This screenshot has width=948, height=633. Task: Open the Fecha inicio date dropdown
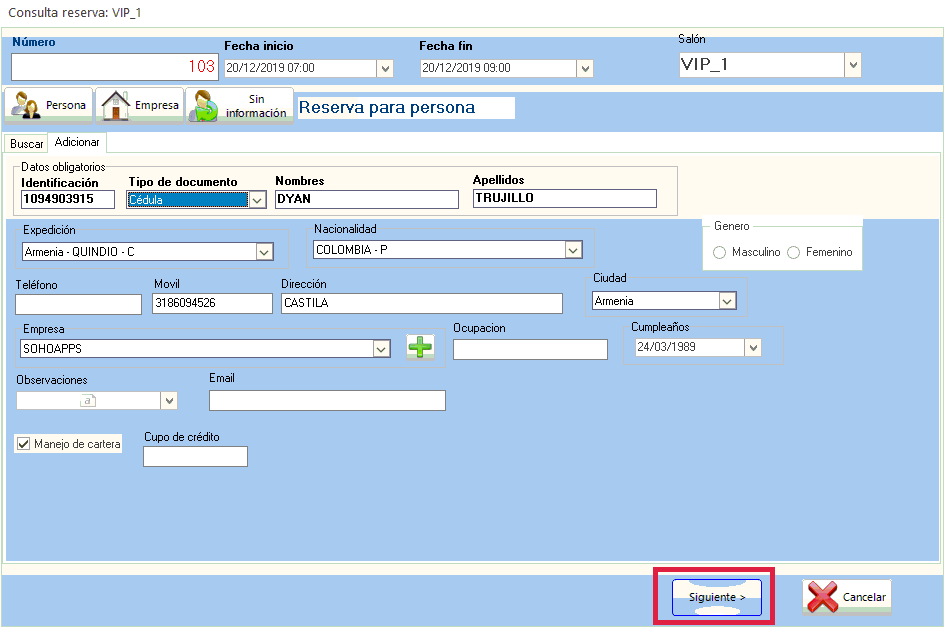(x=385, y=68)
